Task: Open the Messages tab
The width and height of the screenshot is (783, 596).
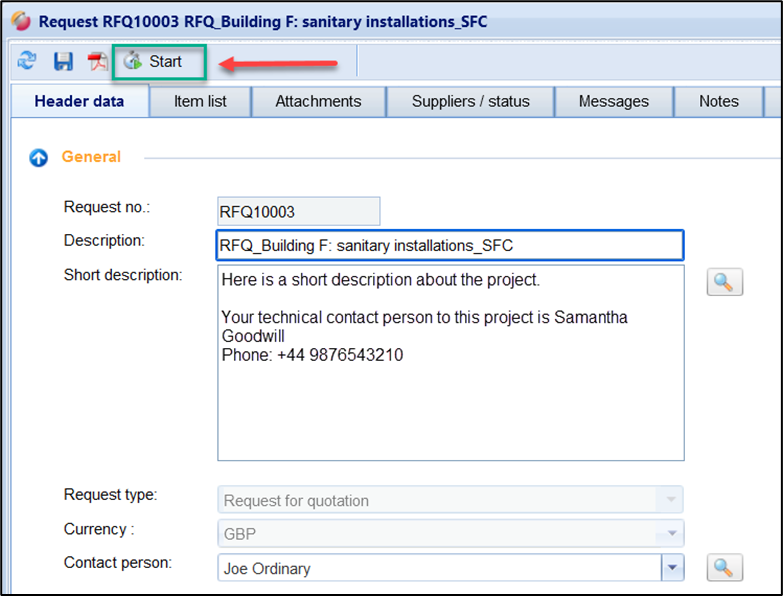Action: point(613,101)
